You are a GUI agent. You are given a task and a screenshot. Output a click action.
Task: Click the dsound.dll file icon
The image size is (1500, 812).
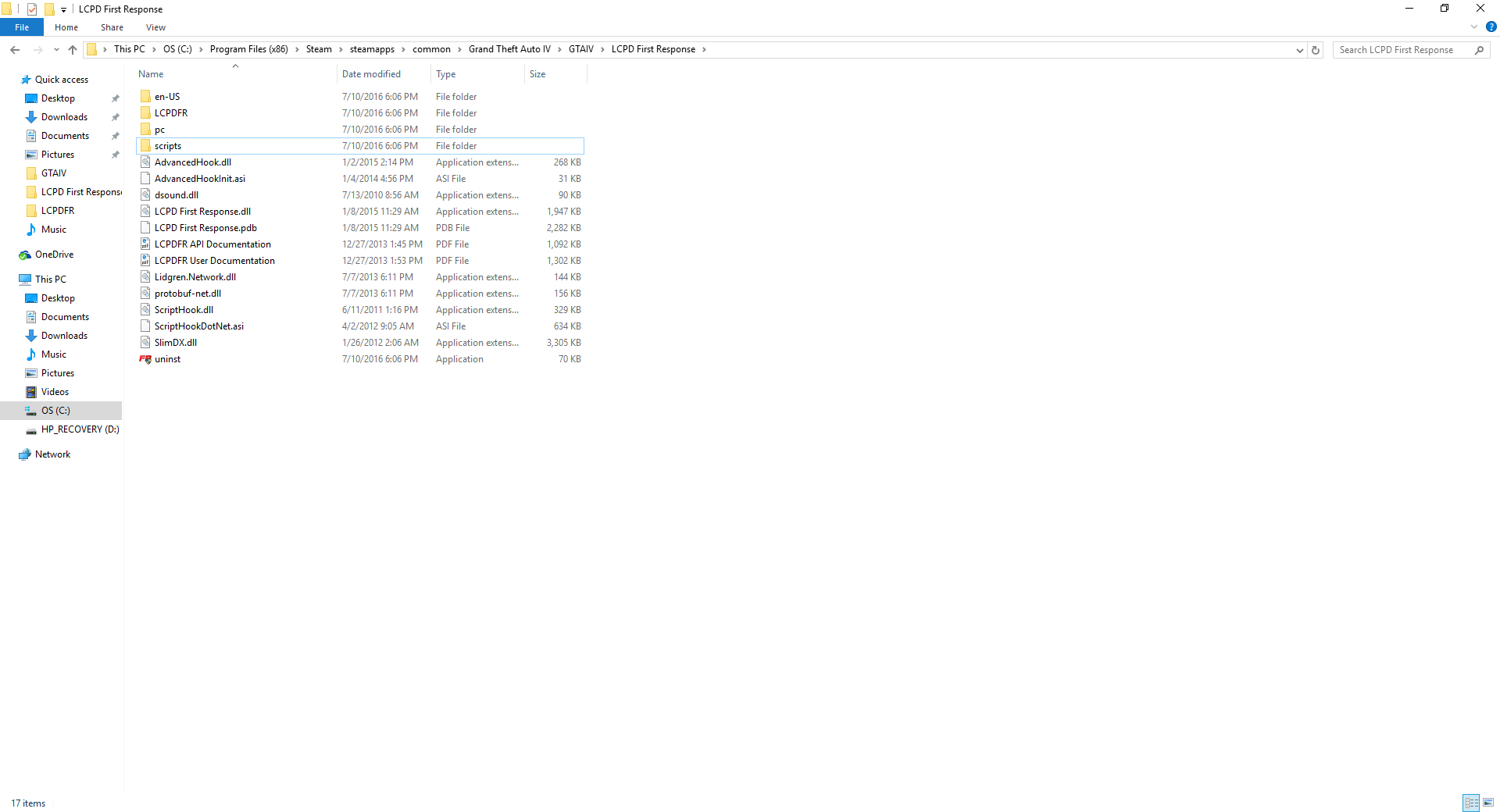coord(145,195)
